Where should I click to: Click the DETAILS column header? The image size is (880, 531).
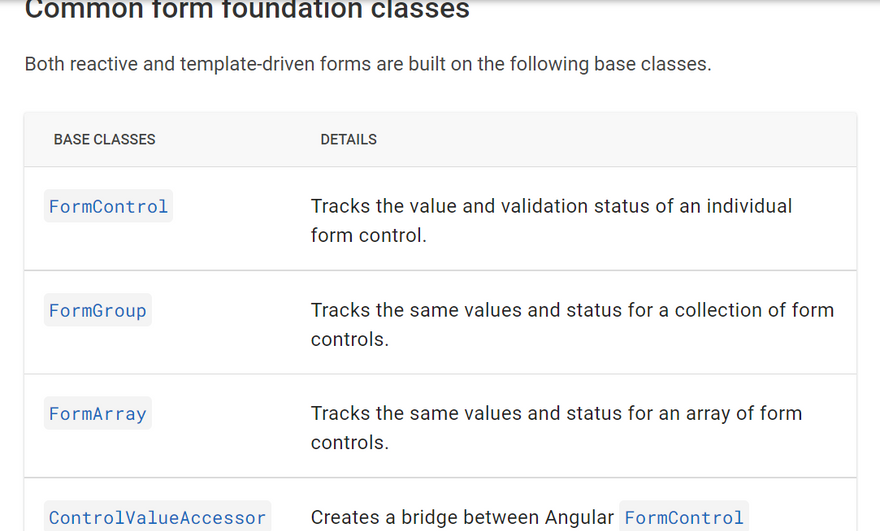[x=348, y=140]
